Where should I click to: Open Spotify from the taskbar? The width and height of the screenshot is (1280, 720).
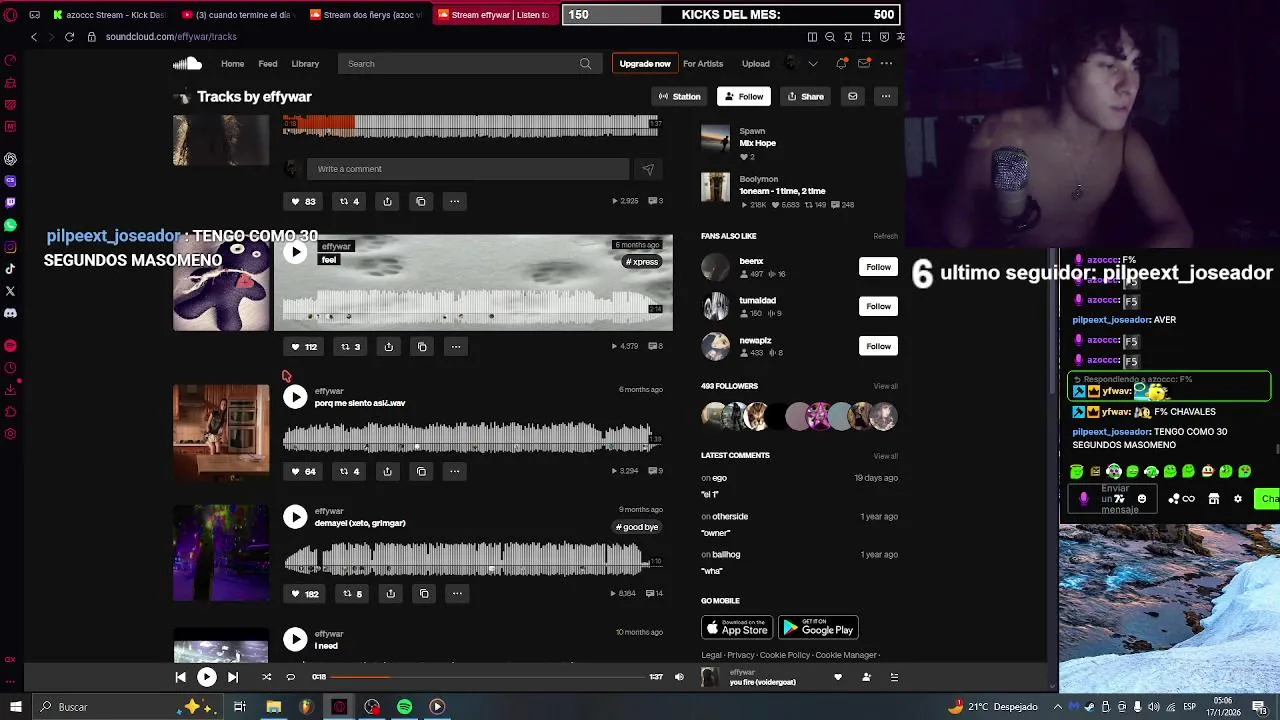point(404,707)
